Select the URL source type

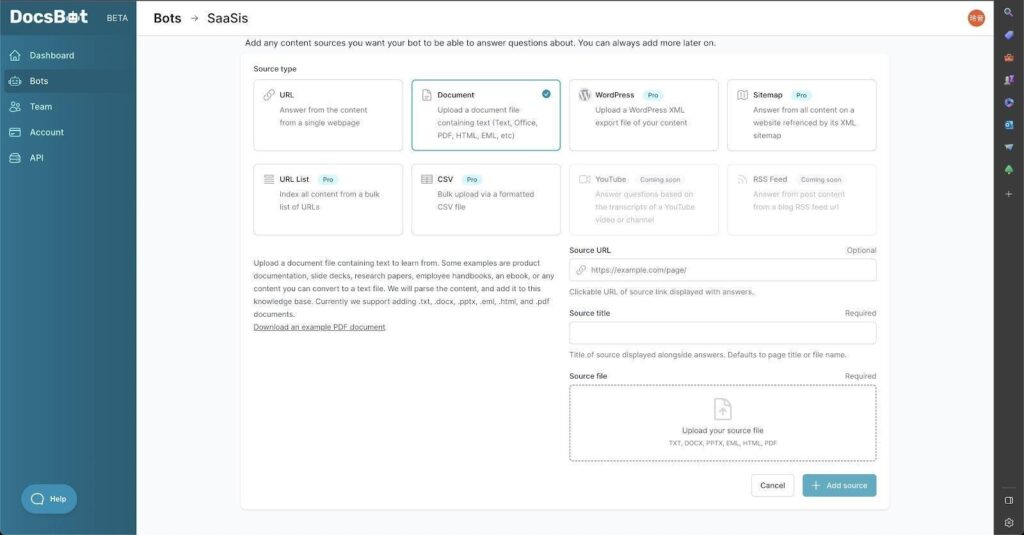tap(328, 115)
